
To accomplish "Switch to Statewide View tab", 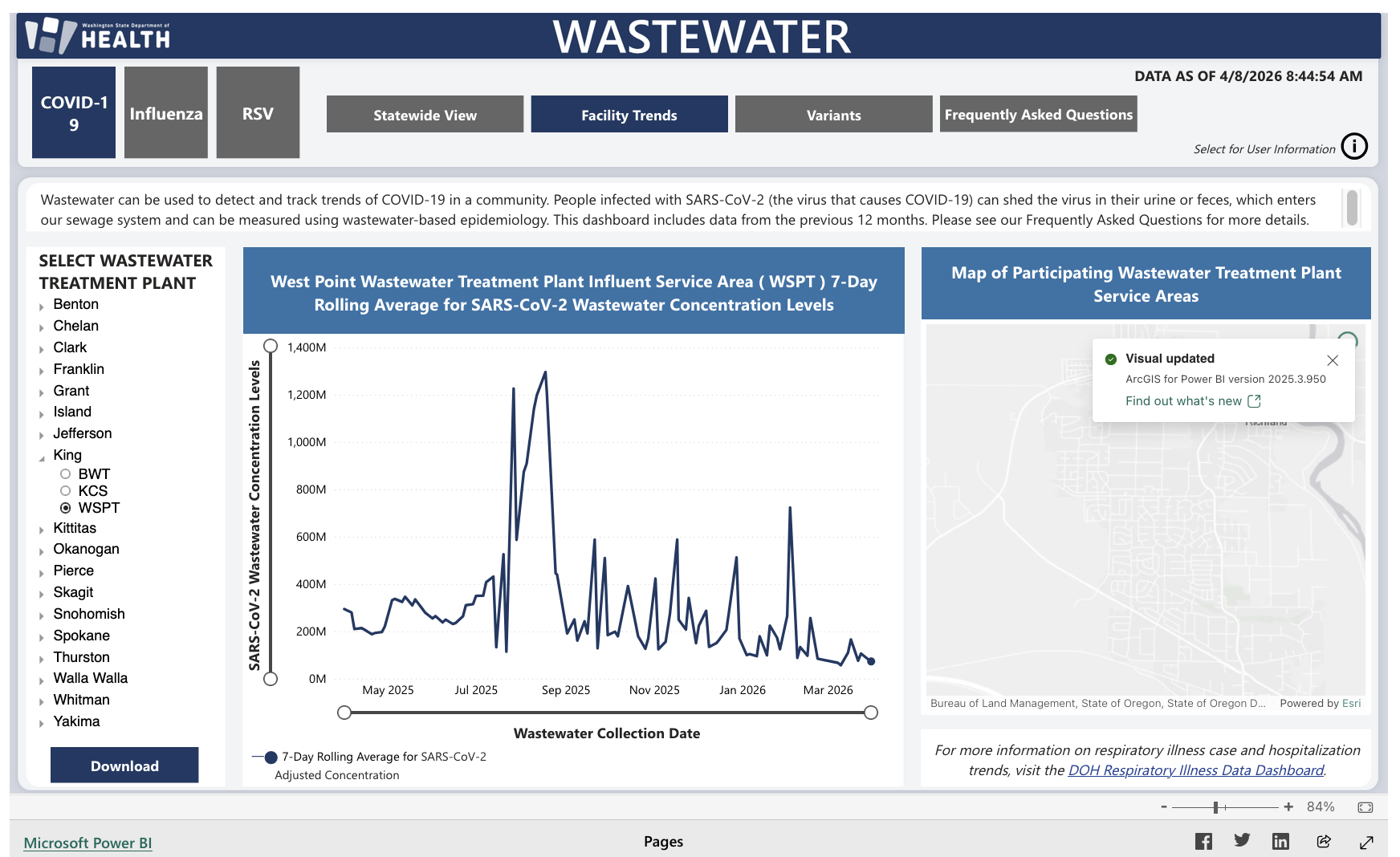I will tap(425, 115).
